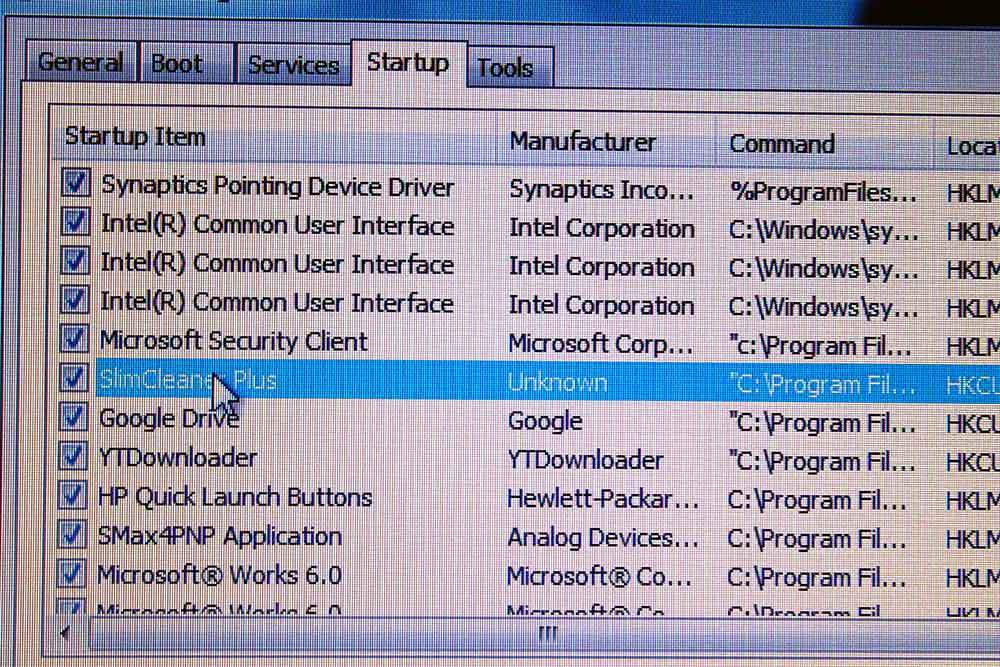
Task: Select the Startup tab
Action: point(408,62)
